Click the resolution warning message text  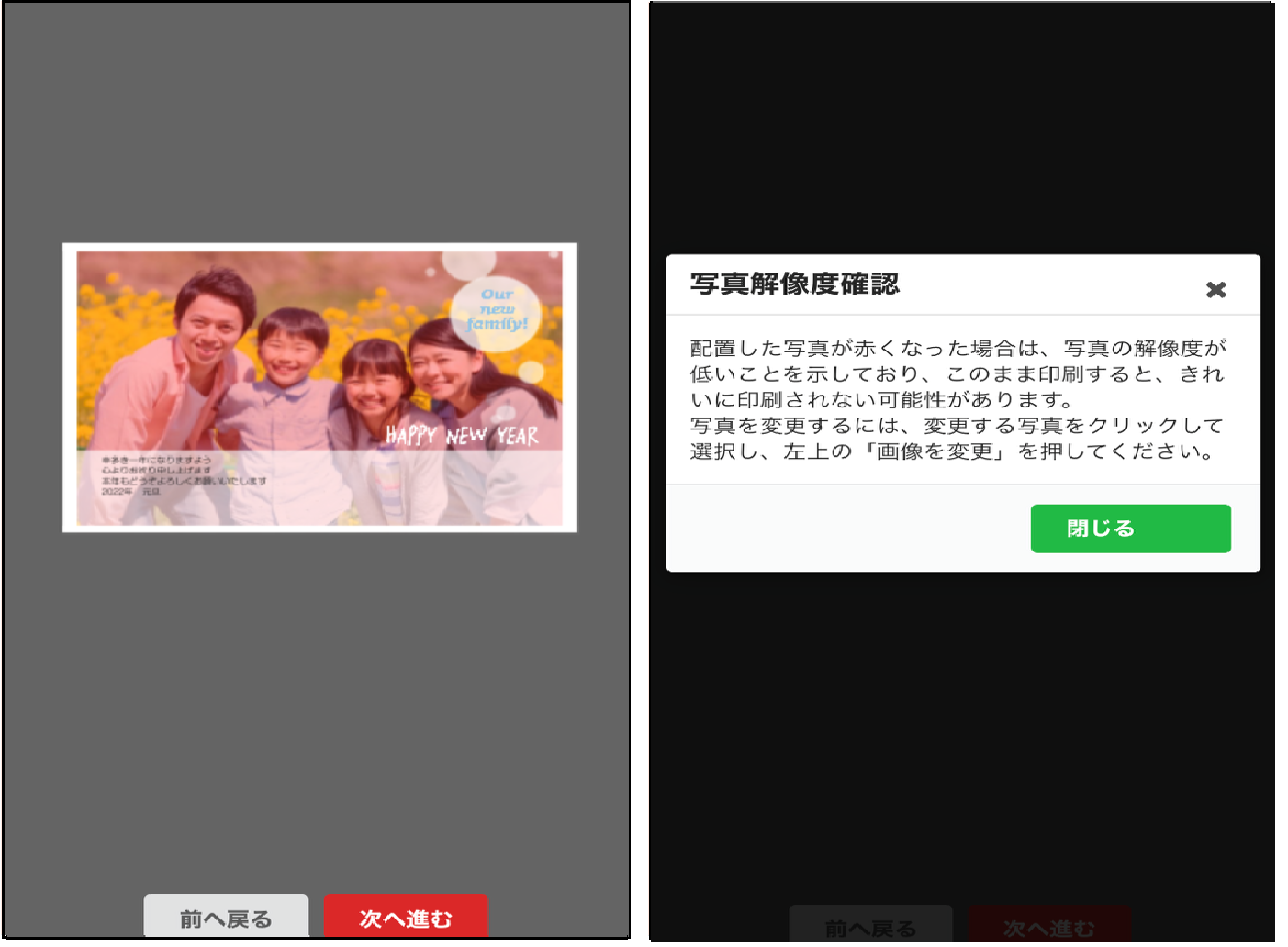tap(958, 399)
